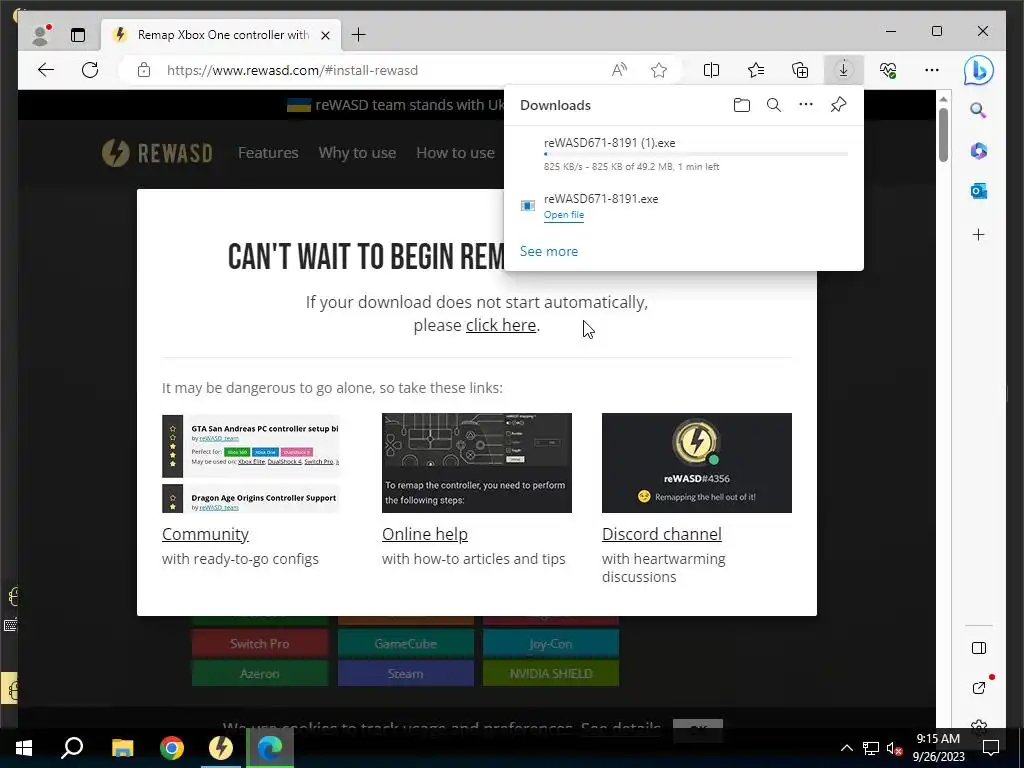Viewport: 1024px width, 768px height.
Task: Click the NVIDIA SHIELD button
Action: pos(551,673)
